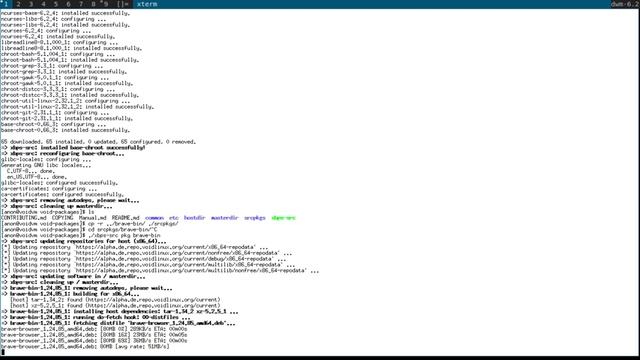Switch to dwm tag 5
The width and height of the screenshot is (640, 360).
[56, 4]
